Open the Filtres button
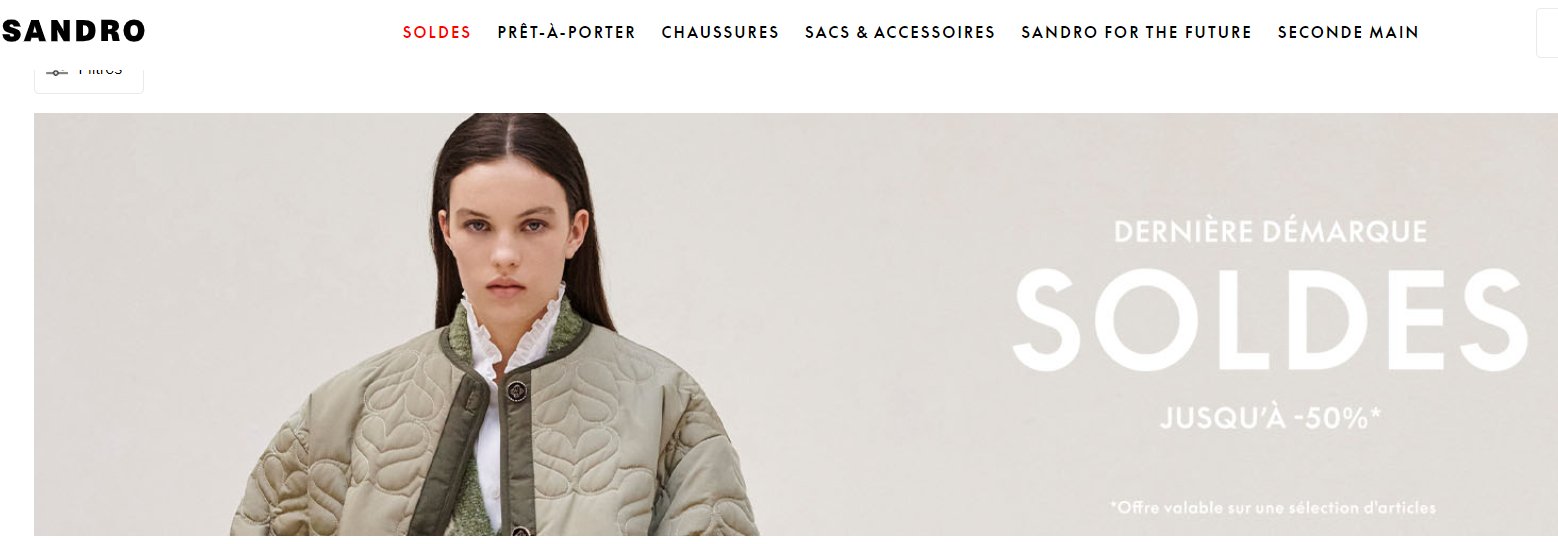1558x544 pixels. [89, 78]
